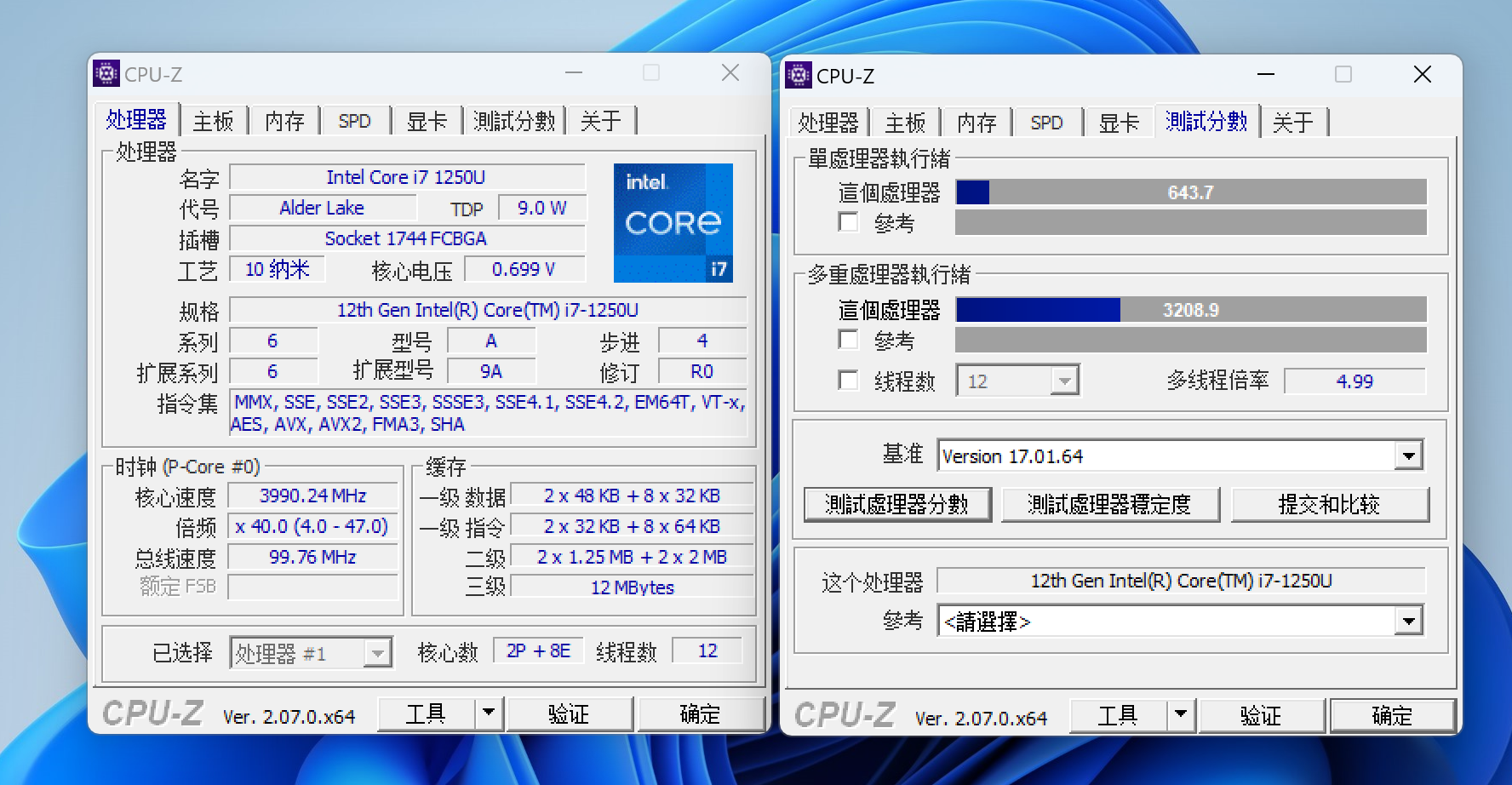Open the SPD tab in right window

[x=1046, y=123]
